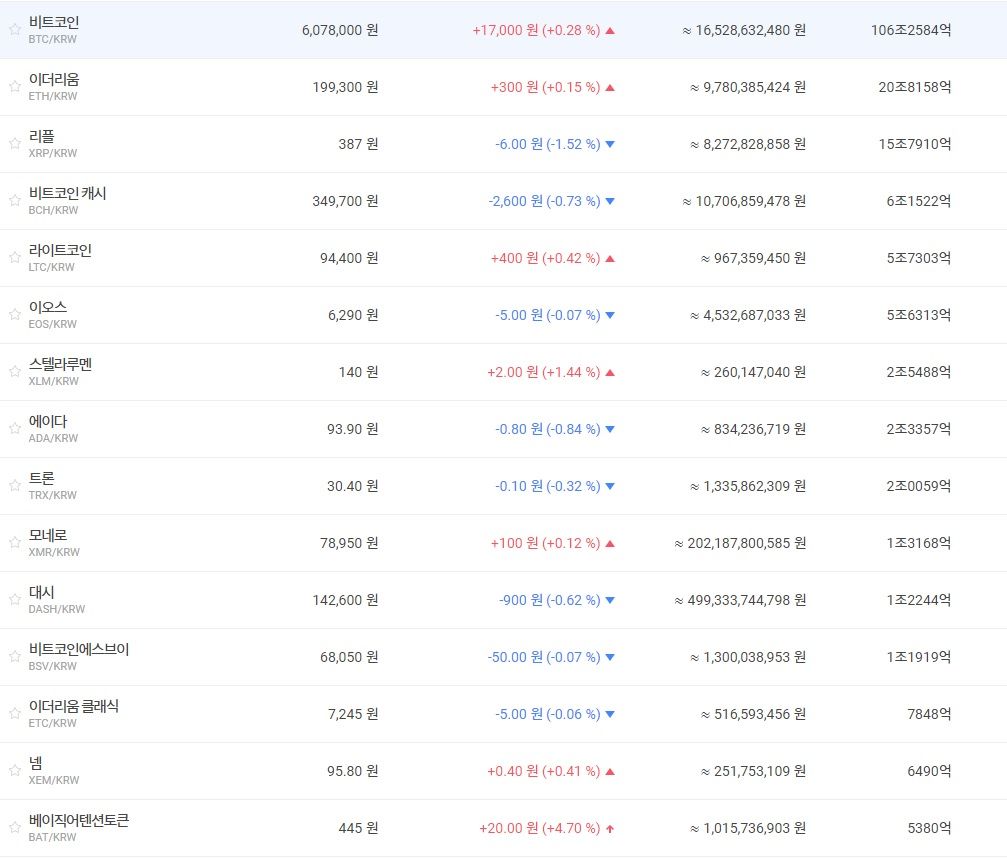
Task: Open the 이오스 coin name link
Action: pos(48,307)
